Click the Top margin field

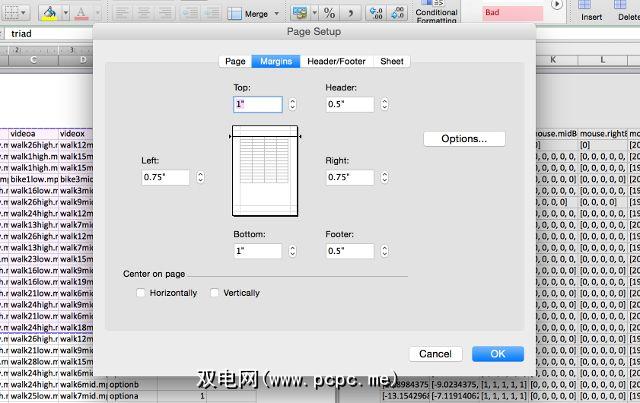point(258,105)
